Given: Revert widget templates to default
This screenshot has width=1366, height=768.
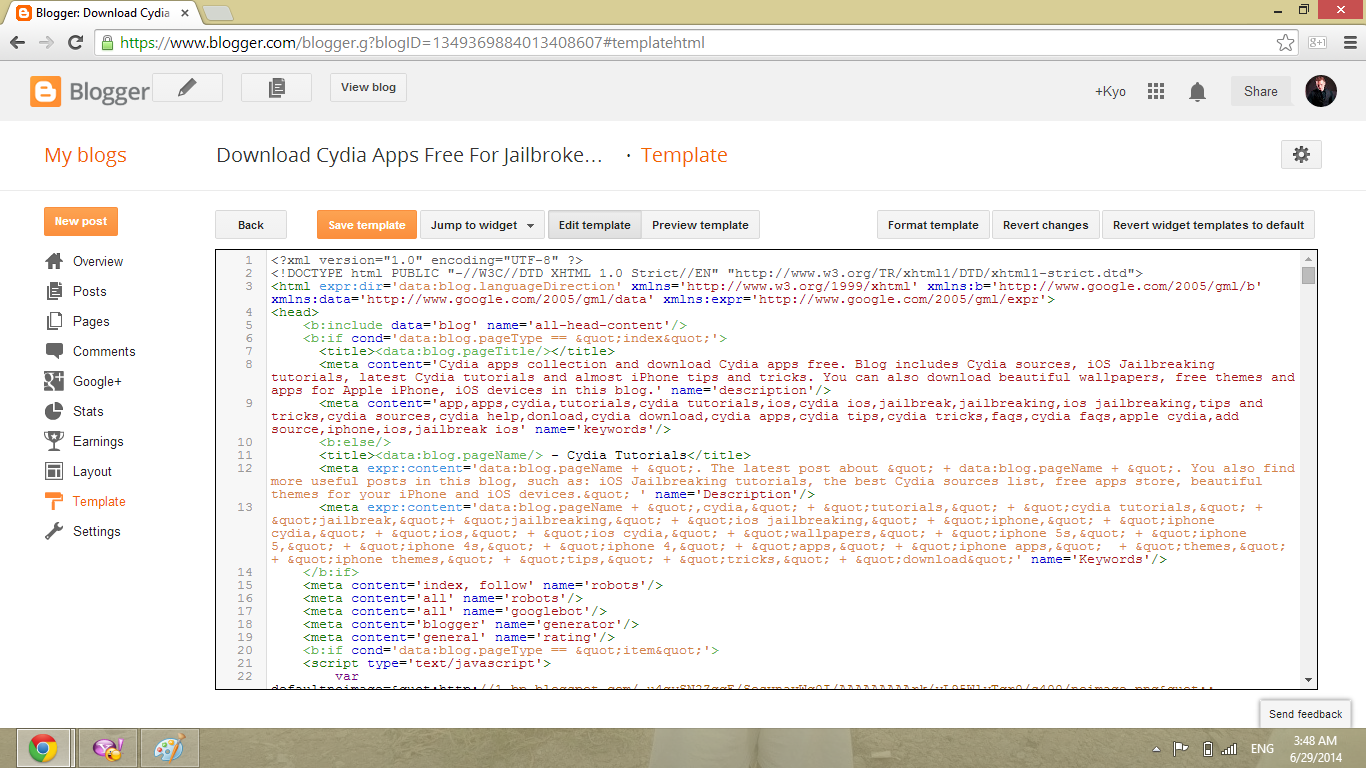Looking at the screenshot, I should [1207, 224].
